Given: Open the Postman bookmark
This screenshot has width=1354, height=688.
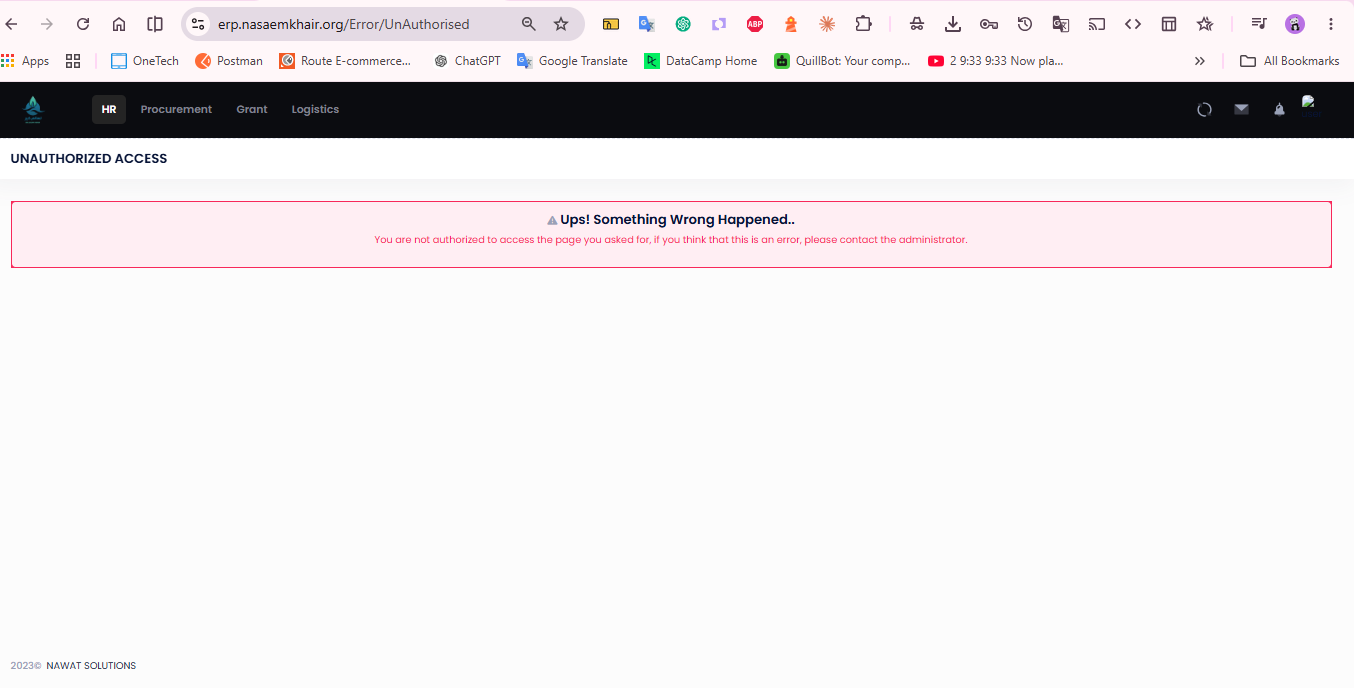Looking at the screenshot, I should click(x=229, y=61).
